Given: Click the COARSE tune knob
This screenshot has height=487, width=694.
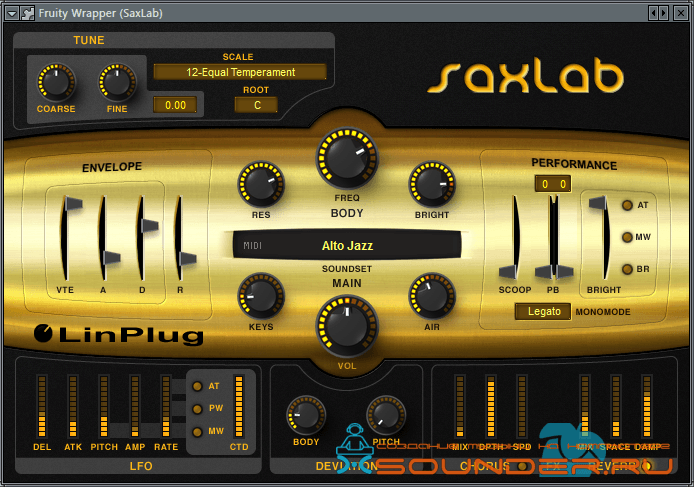Looking at the screenshot, I should pyautogui.click(x=56, y=82).
